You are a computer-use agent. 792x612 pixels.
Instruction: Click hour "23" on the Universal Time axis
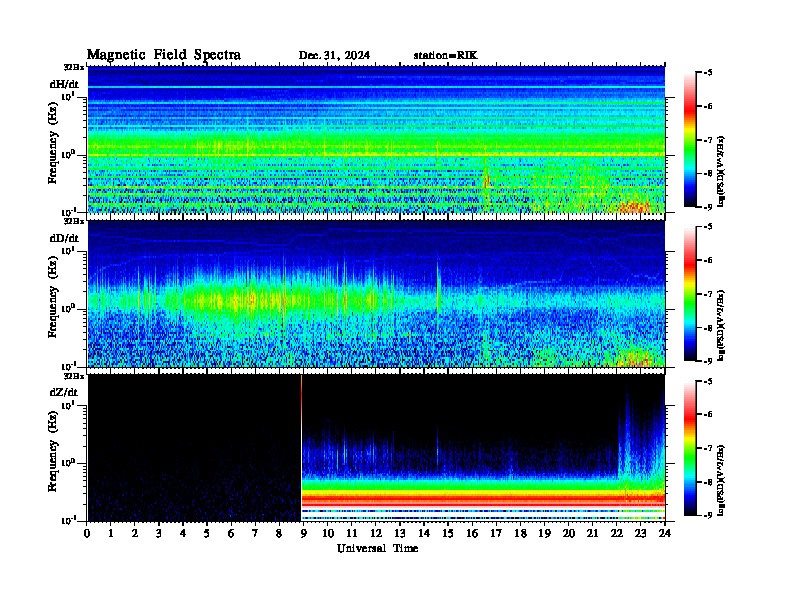coord(640,534)
